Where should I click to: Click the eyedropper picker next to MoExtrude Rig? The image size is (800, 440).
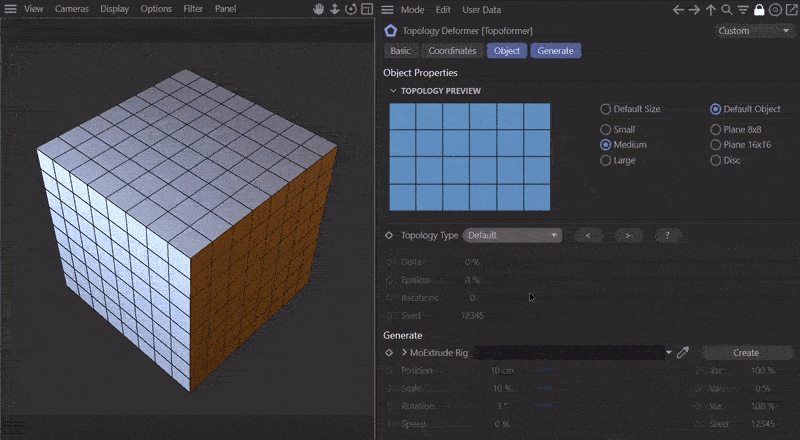tap(683, 352)
